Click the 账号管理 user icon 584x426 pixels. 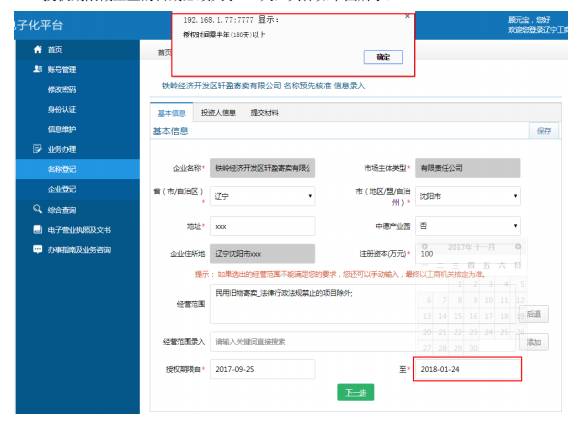[x=38, y=69]
